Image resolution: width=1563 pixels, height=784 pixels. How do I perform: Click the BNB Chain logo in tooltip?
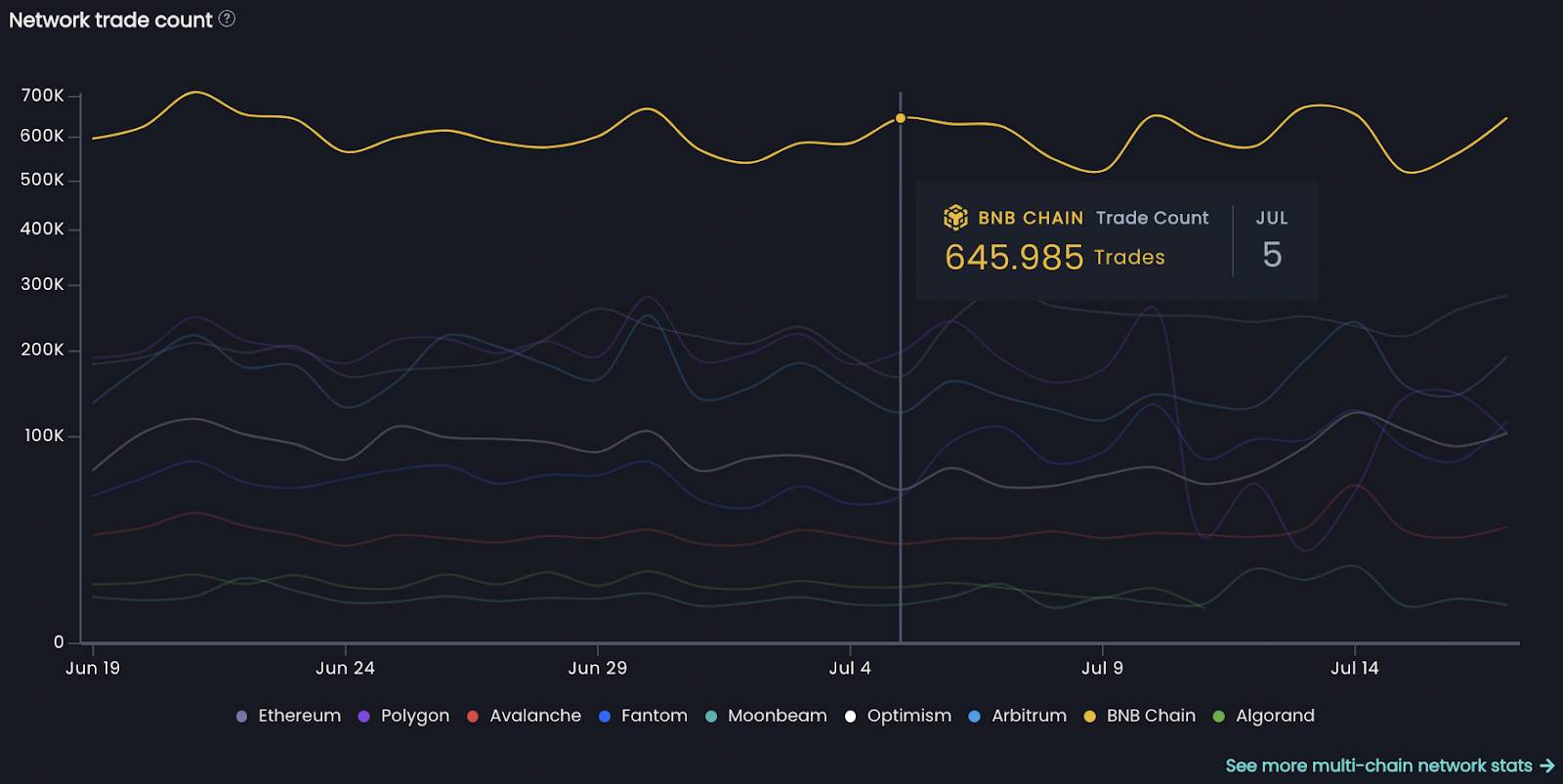tap(955, 218)
